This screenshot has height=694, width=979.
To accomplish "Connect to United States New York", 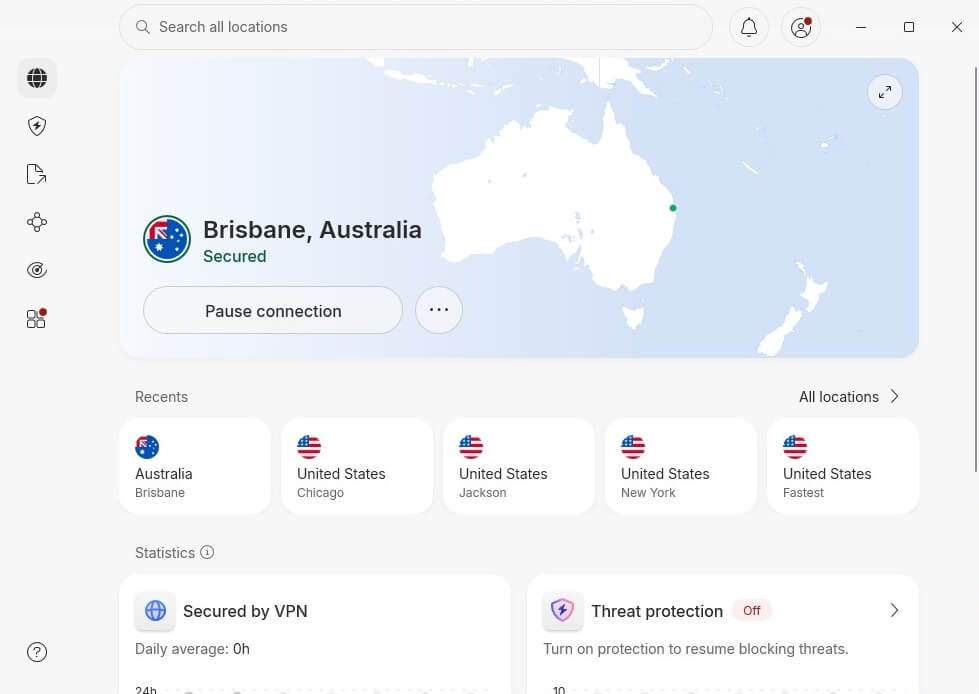I will point(681,466).
